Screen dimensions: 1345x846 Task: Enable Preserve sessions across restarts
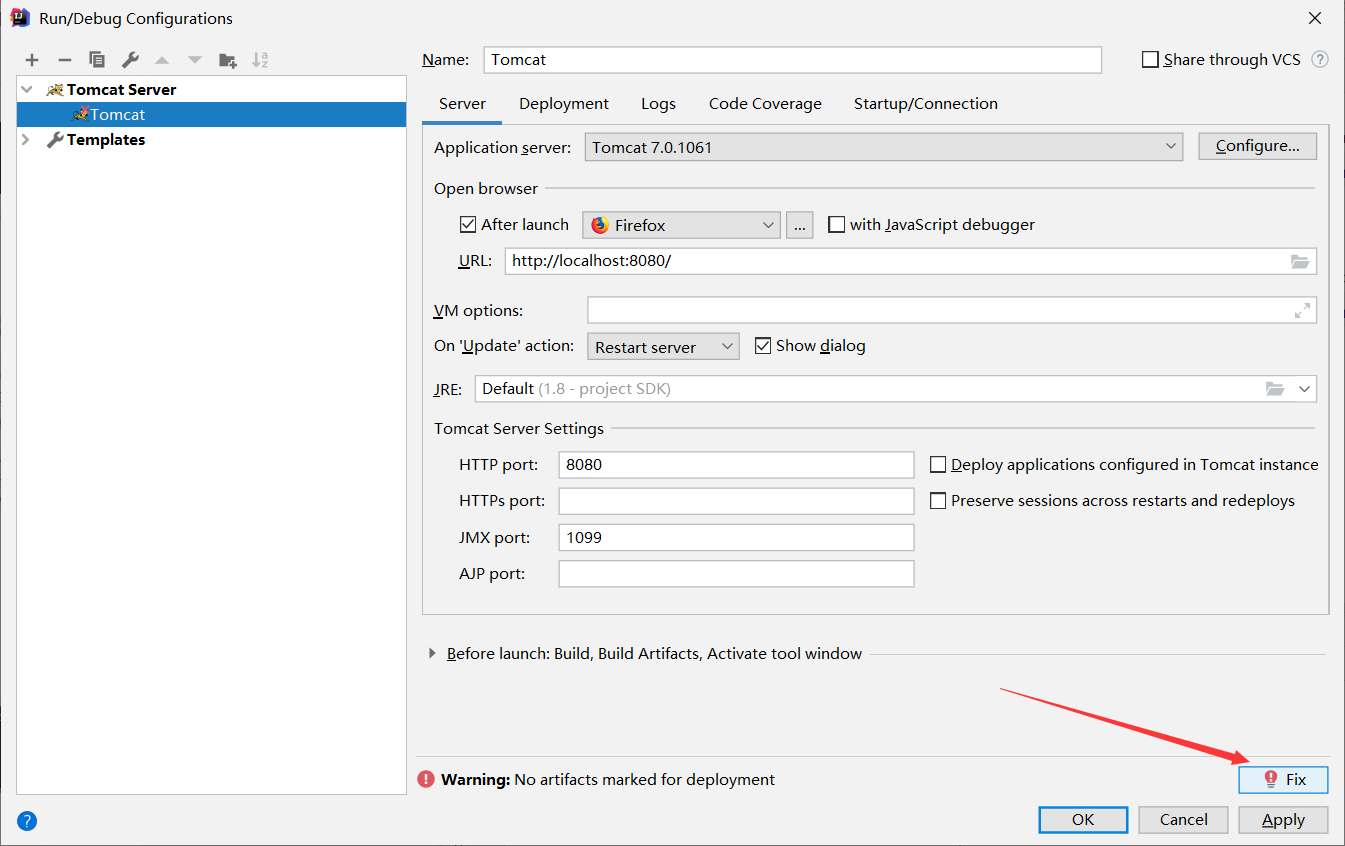pyautogui.click(x=938, y=501)
